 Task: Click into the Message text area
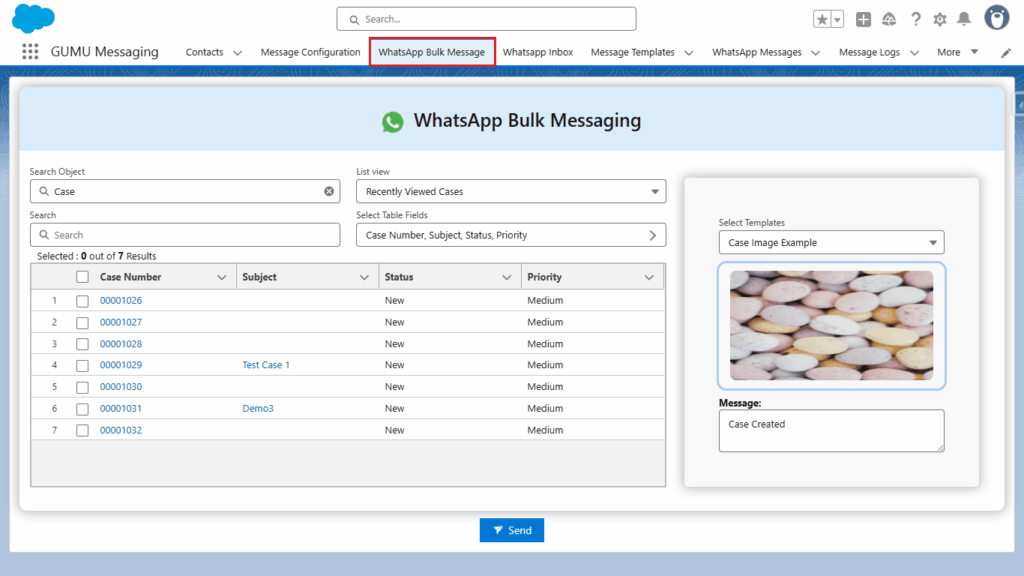click(x=830, y=431)
